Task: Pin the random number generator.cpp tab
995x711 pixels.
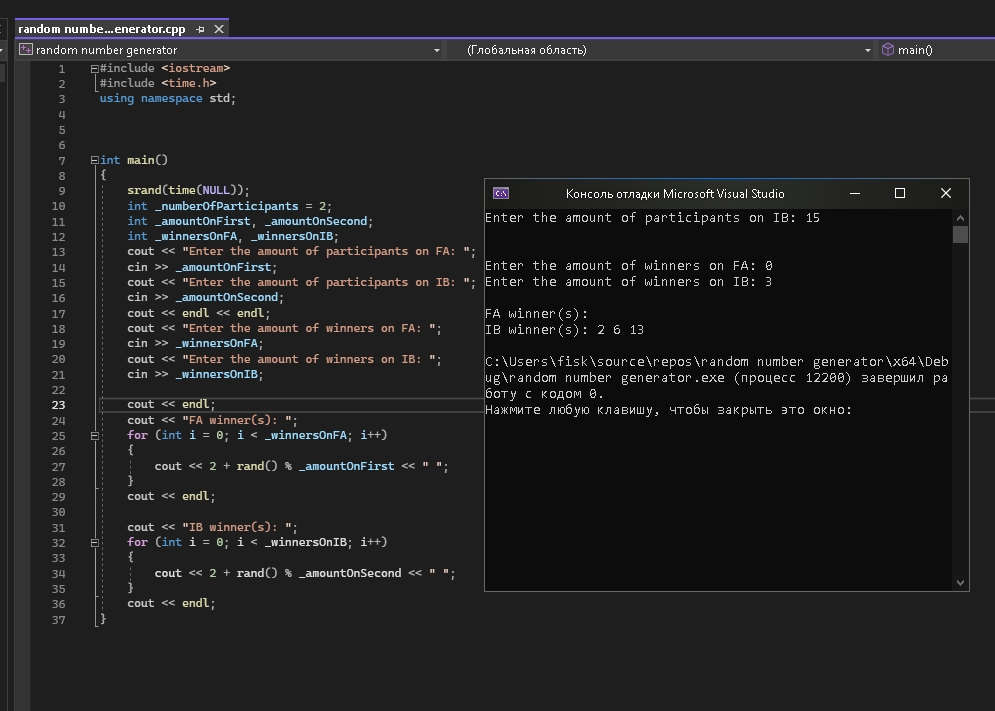Action: pos(200,30)
